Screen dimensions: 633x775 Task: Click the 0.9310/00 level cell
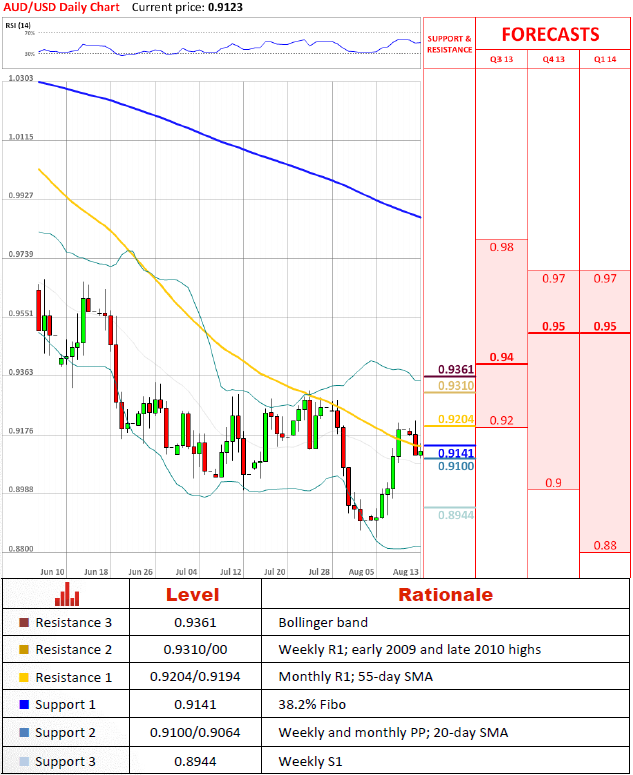pos(195,649)
